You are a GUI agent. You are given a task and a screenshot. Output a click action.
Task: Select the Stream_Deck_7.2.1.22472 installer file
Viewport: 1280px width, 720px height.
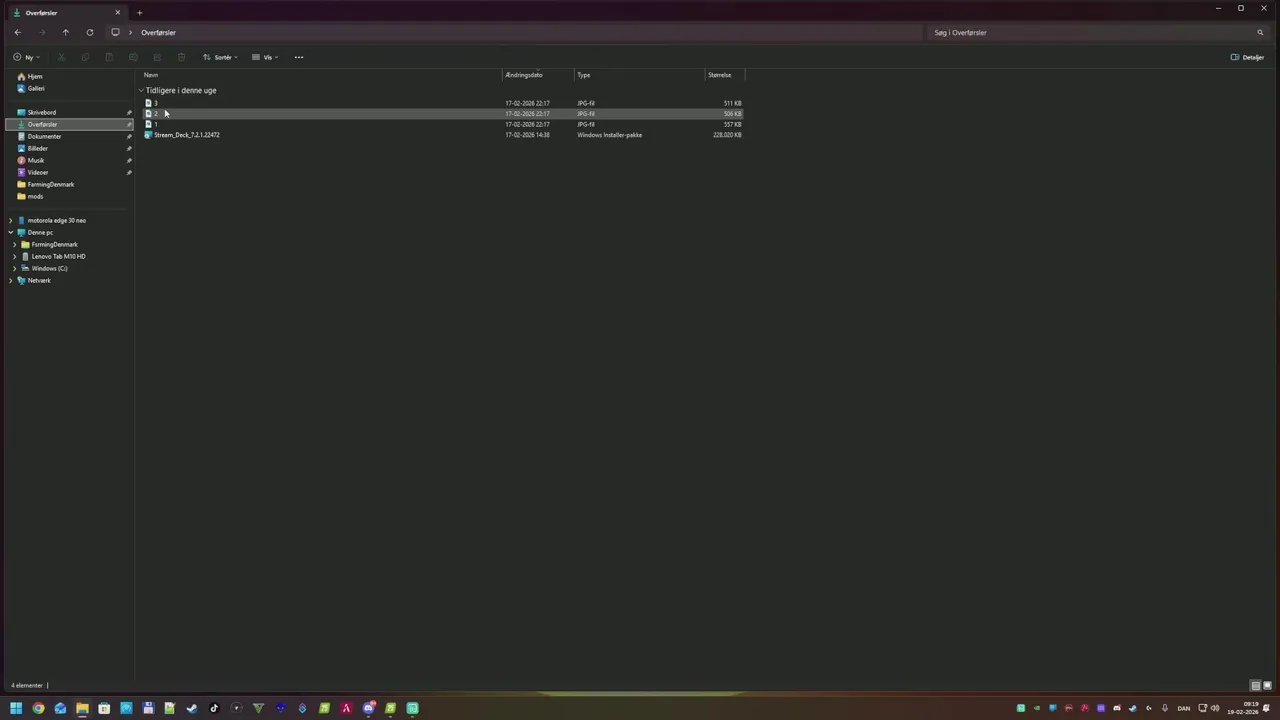coord(186,135)
